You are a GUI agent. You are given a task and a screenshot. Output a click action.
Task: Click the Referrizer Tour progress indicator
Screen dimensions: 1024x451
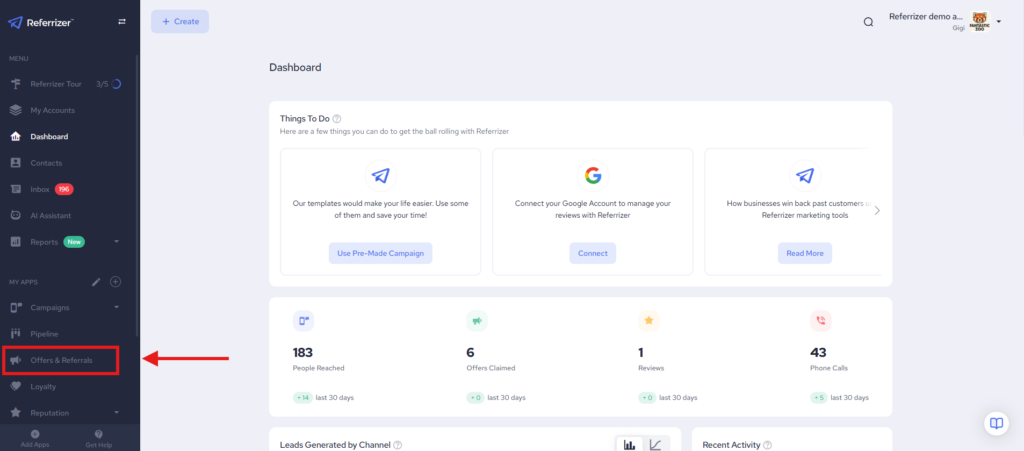click(115, 84)
